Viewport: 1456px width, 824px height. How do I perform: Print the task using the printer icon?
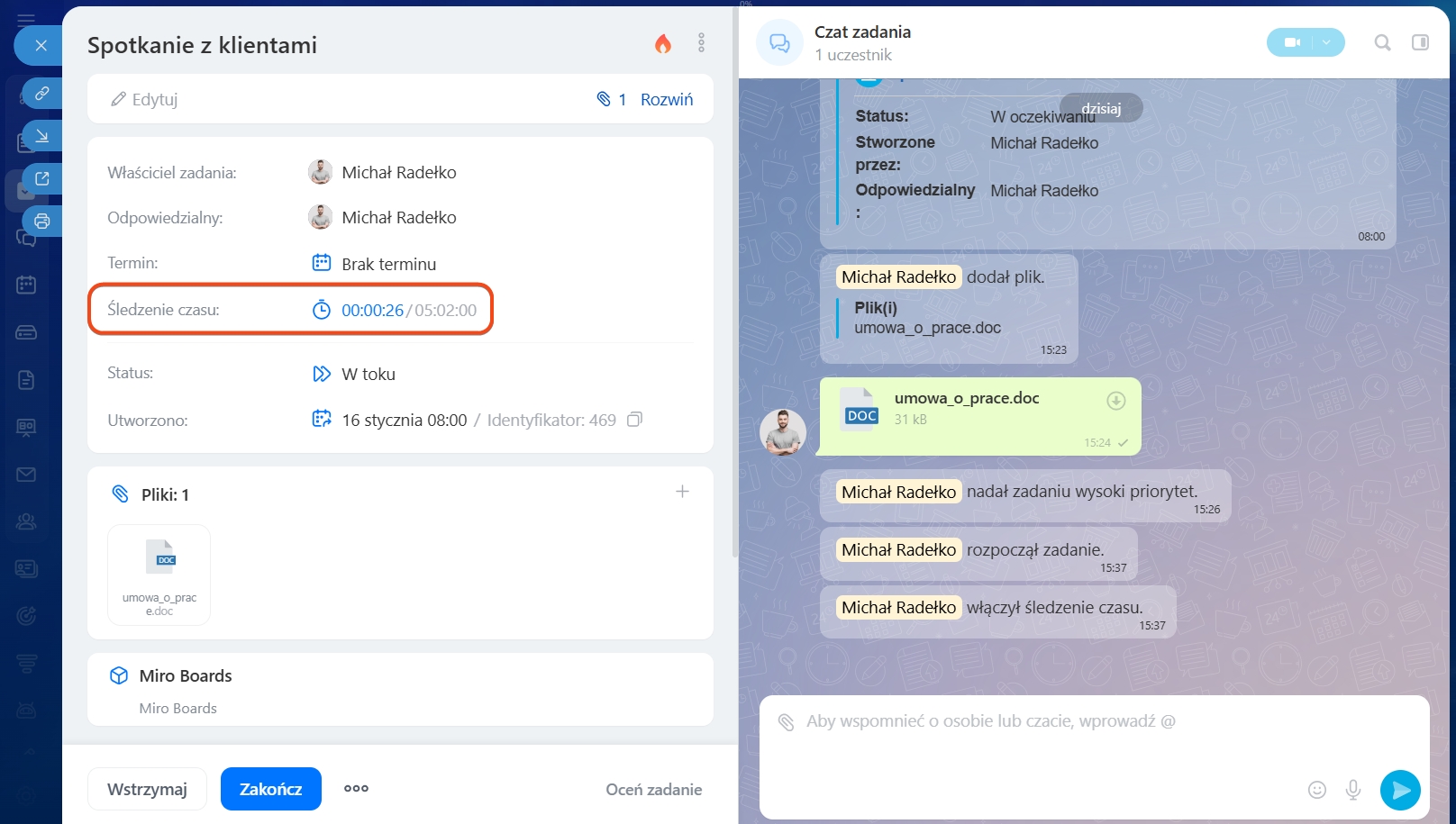41,221
